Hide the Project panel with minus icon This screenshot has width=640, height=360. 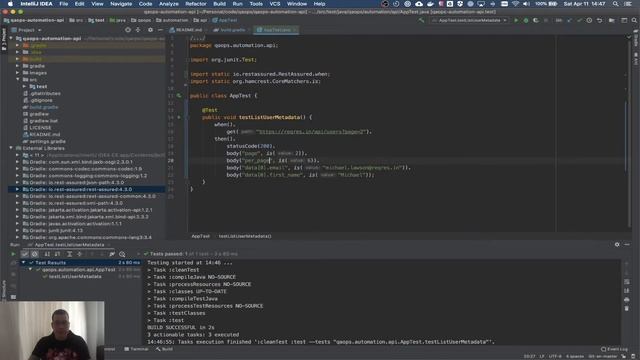tap(160, 30)
